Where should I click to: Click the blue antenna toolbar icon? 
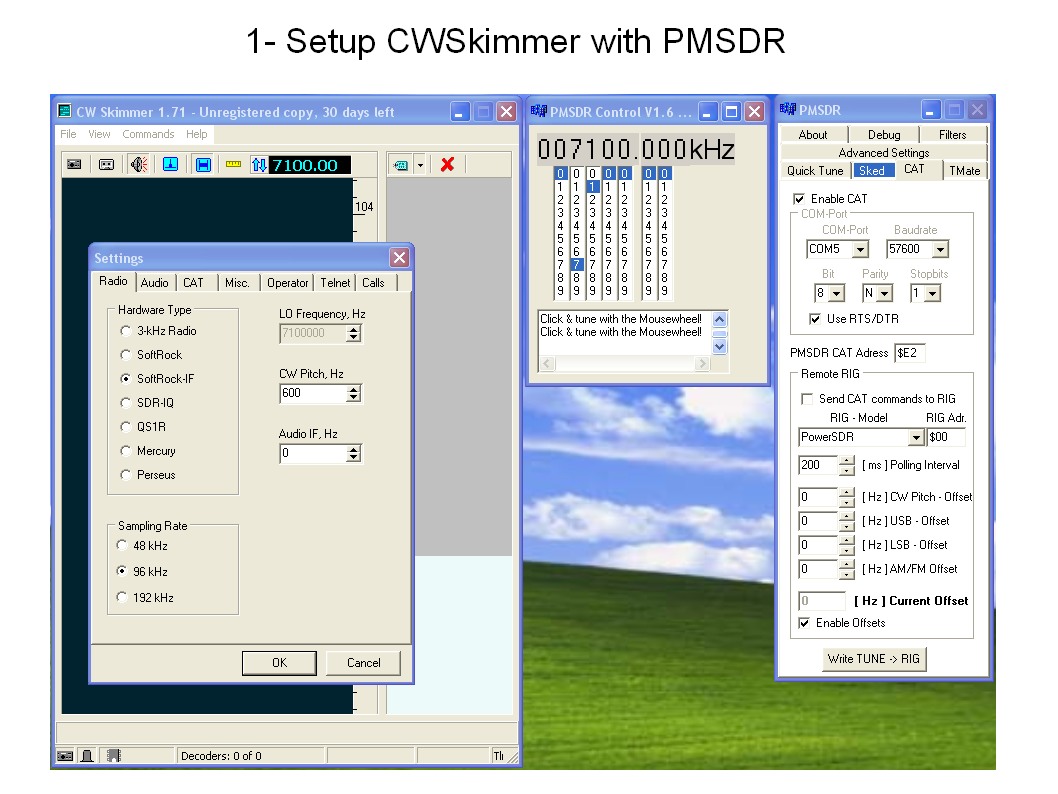coord(171,165)
